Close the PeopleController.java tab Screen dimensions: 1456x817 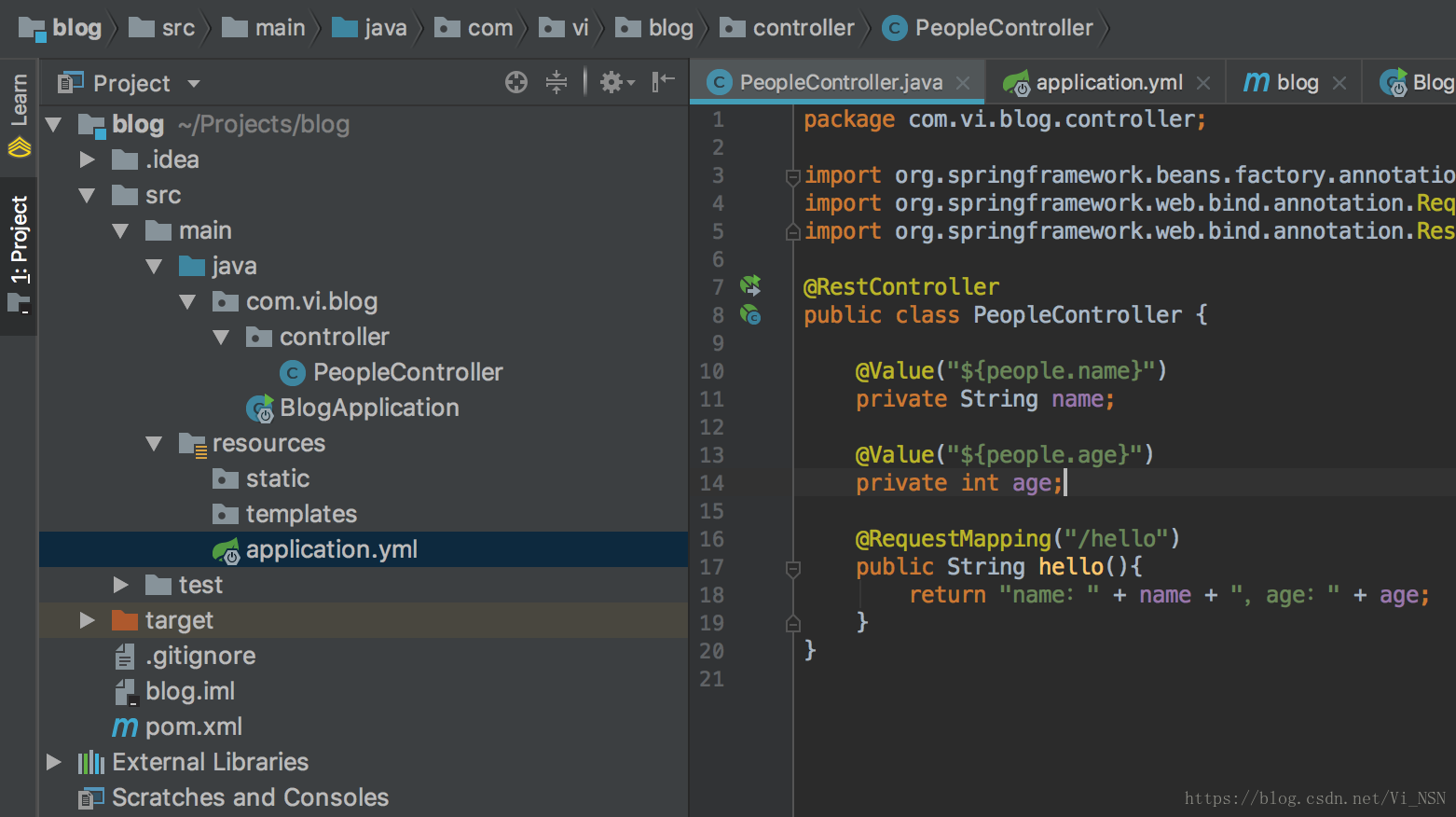(x=964, y=83)
